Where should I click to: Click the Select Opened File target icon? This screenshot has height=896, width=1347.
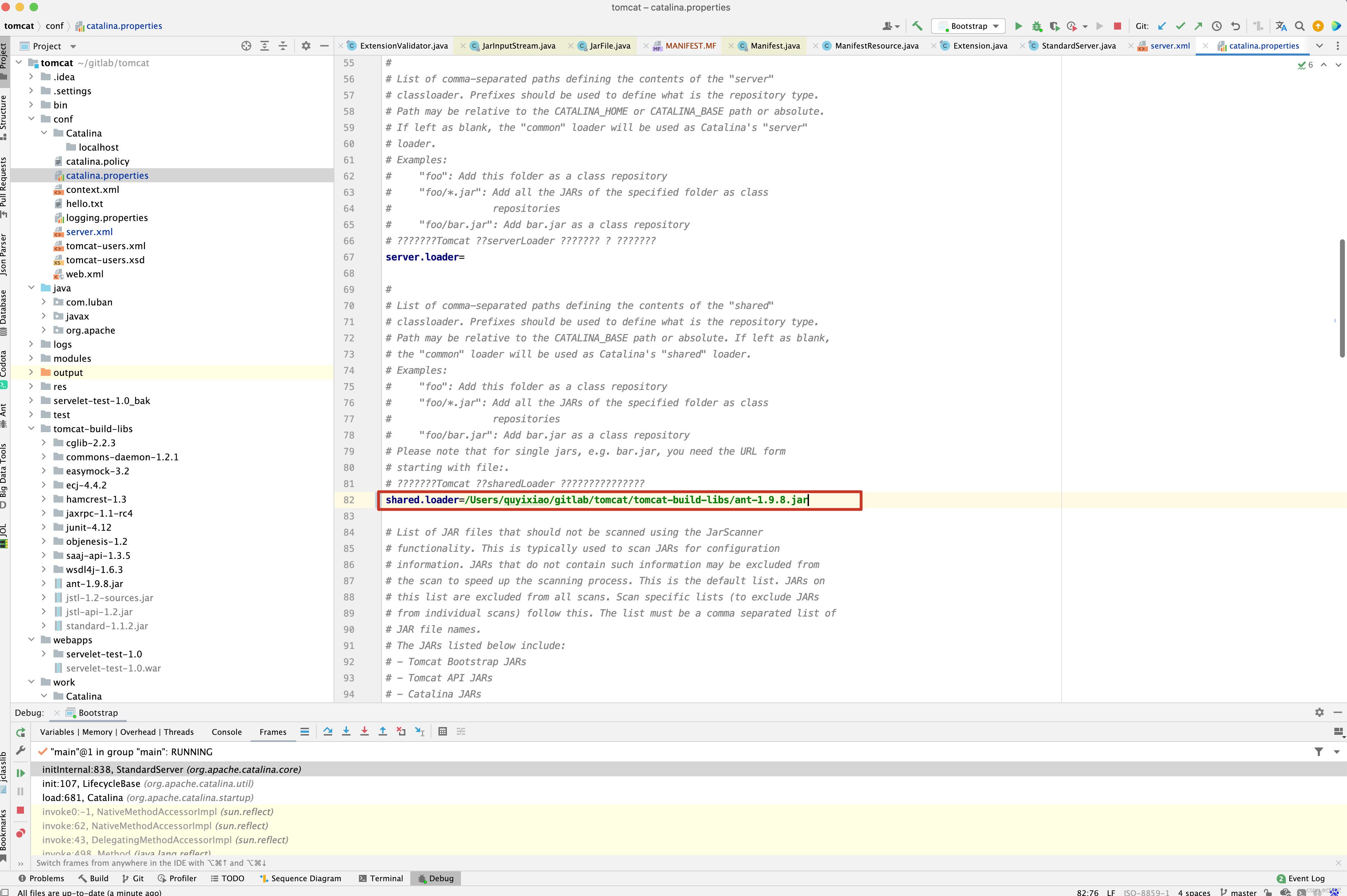click(x=246, y=46)
